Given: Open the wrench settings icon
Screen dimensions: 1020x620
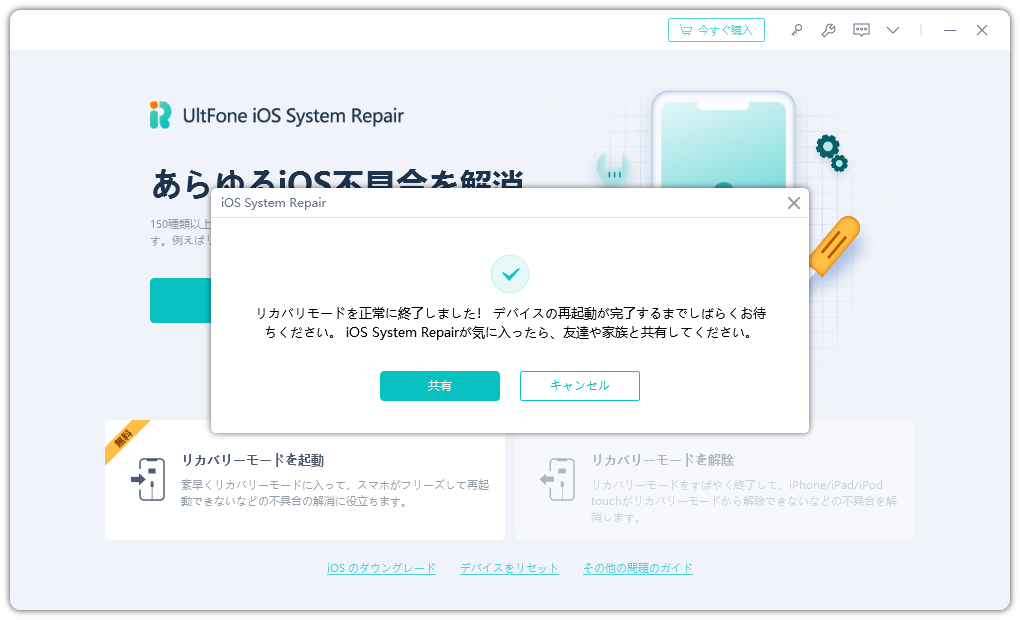Looking at the screenshot, I should [x=828, y=30].
